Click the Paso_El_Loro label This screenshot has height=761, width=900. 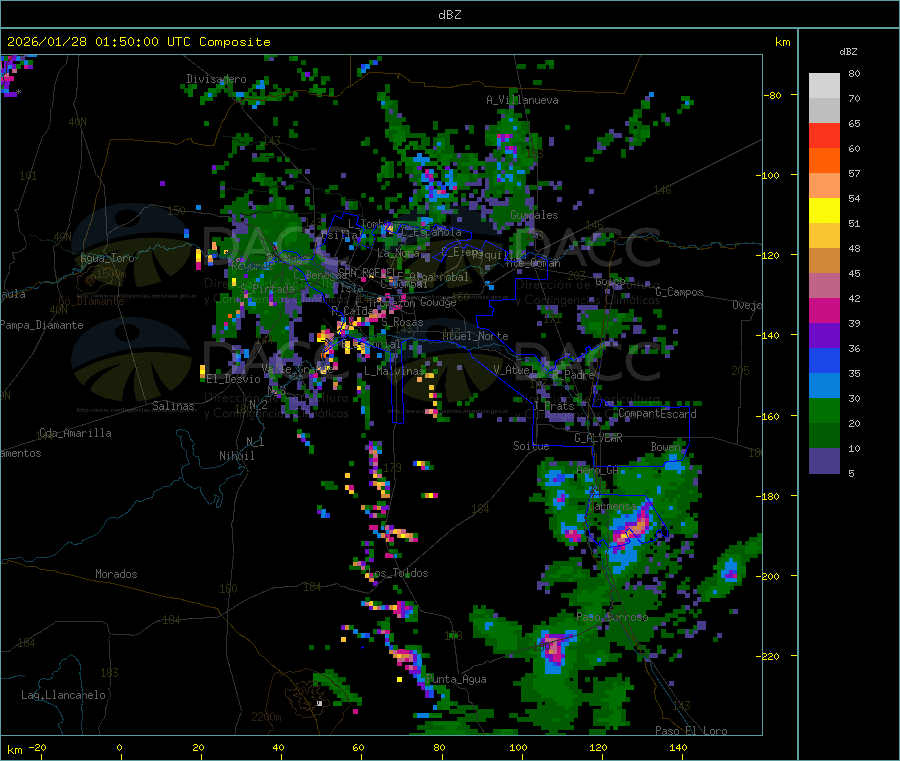click(692, 731)
